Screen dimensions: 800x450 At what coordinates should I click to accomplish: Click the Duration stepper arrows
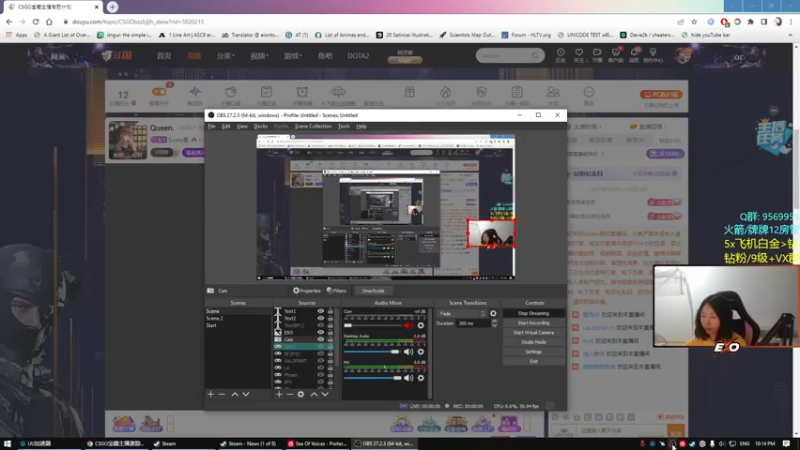pos(494,323)
